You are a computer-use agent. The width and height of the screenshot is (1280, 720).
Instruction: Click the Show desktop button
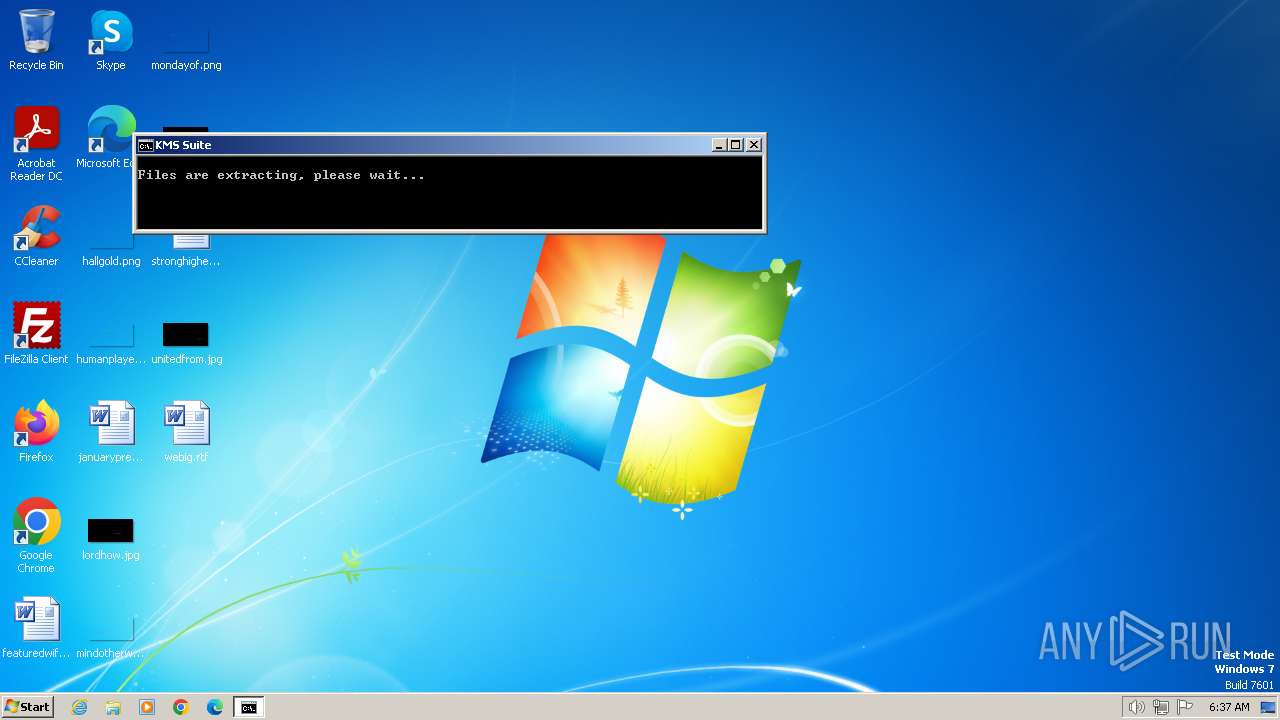[1269, 707]
